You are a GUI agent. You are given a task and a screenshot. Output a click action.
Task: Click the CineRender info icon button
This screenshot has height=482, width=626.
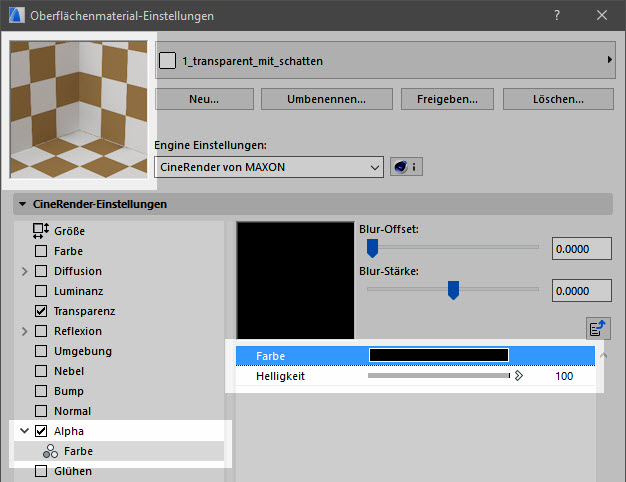pos(406,167)
